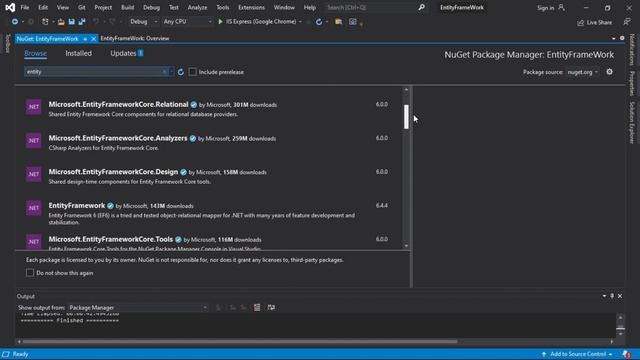Expand the IIS Express run target dropdown

coord(300,22)
